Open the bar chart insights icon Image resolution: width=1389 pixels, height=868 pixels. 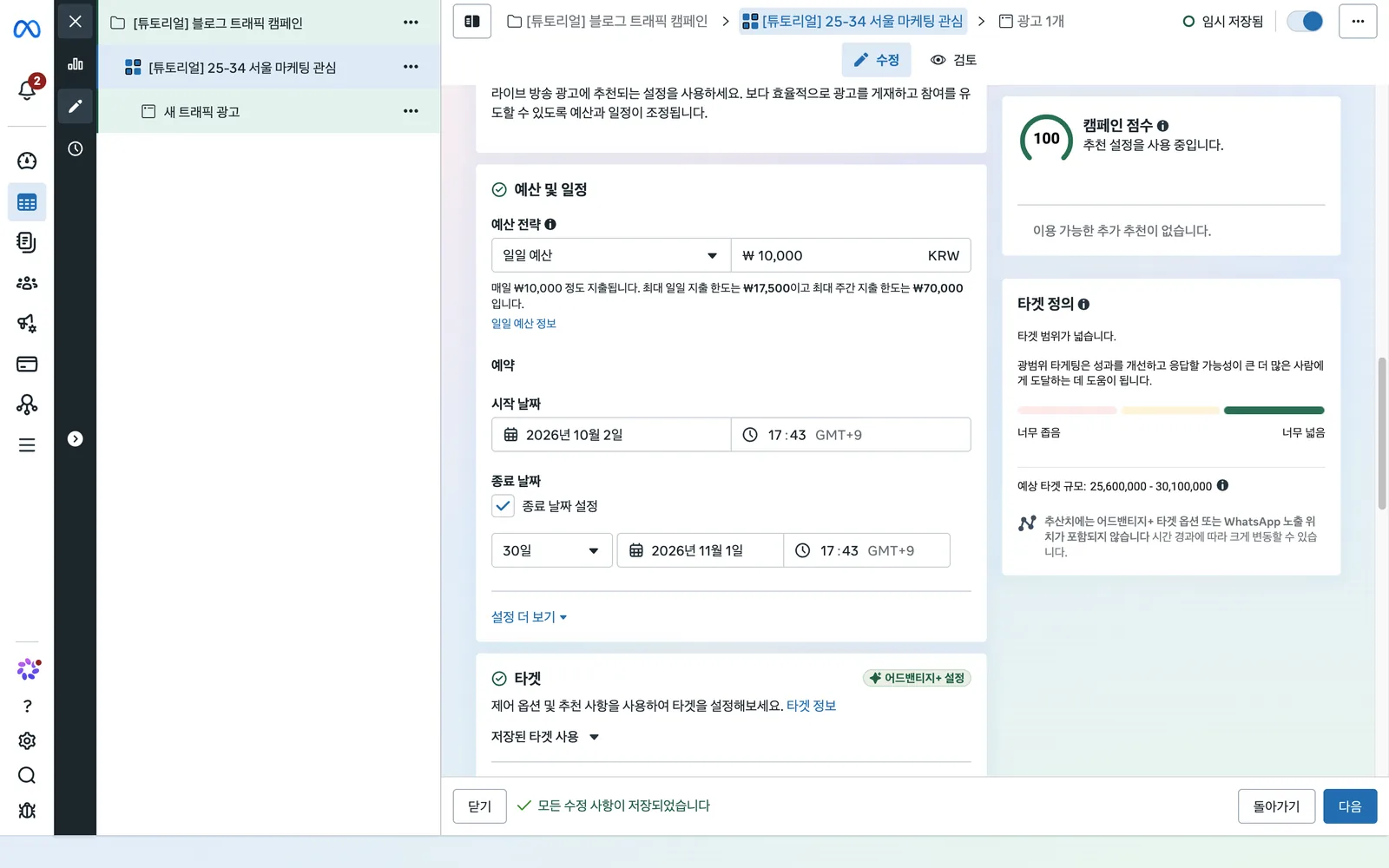pos(76,63)
